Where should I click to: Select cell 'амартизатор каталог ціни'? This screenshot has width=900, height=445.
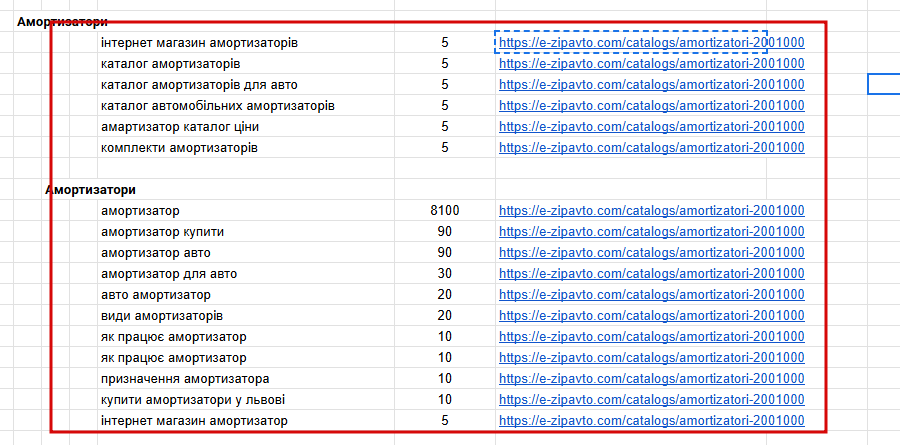click(x=184, y=127)
